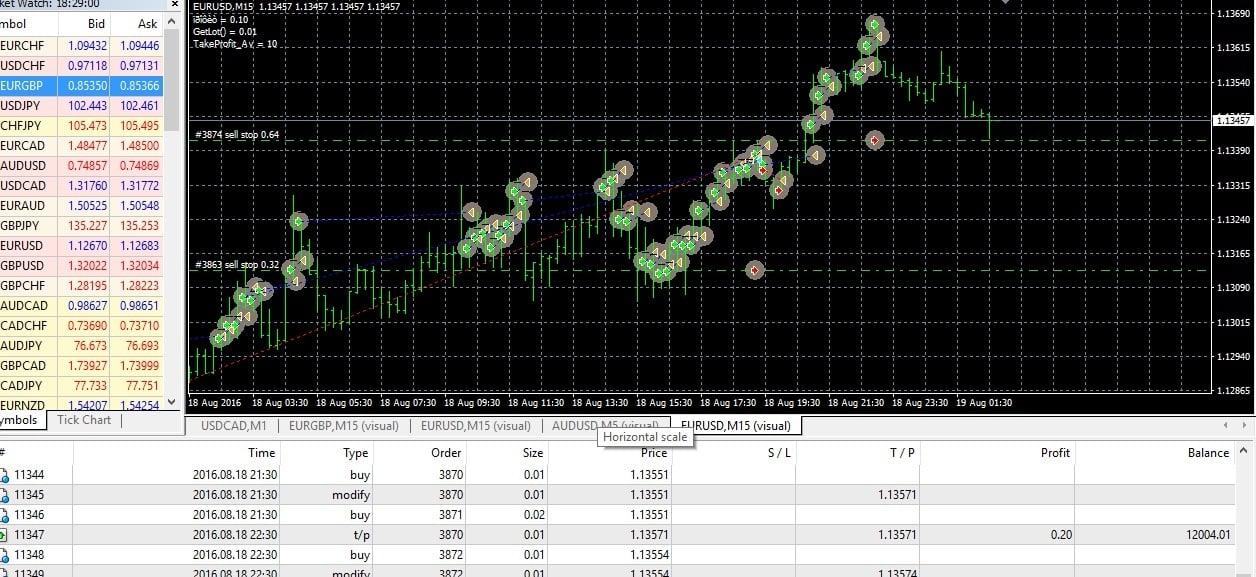Click the scroll-up arrow in Market Watch
Image resolution: width=1256 pixels, height=577 pixels.
click(x=170, y=22)
